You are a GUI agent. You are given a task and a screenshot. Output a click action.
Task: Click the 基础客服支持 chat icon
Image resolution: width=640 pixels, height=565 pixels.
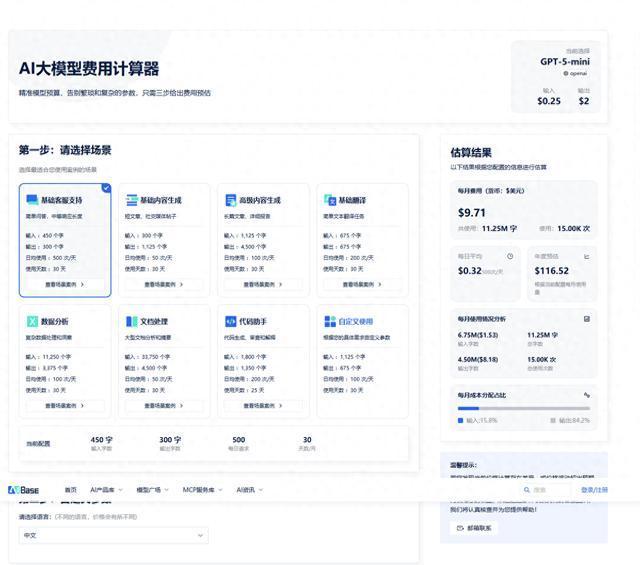click(32, 200)
